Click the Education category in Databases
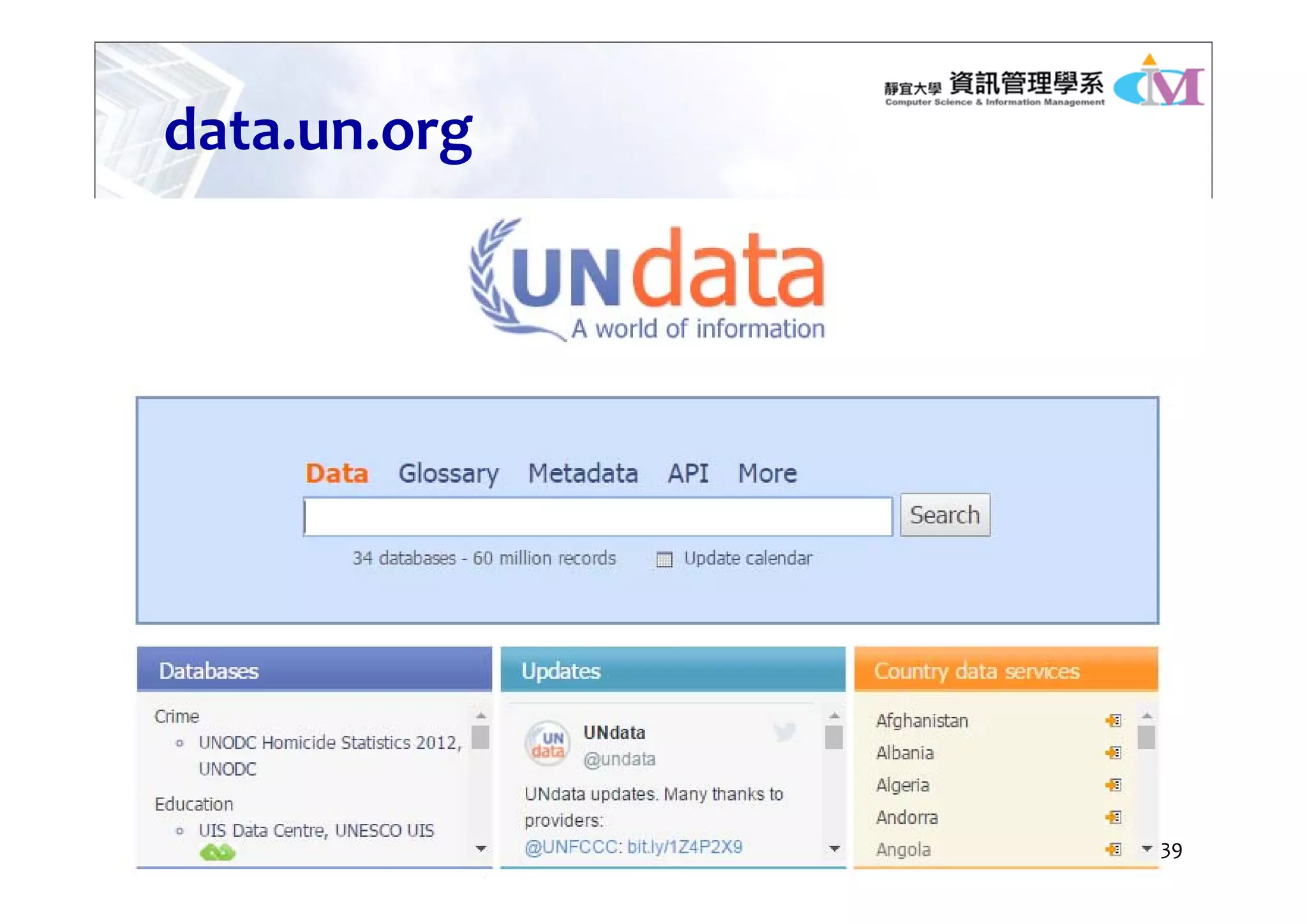 point(194,804)
